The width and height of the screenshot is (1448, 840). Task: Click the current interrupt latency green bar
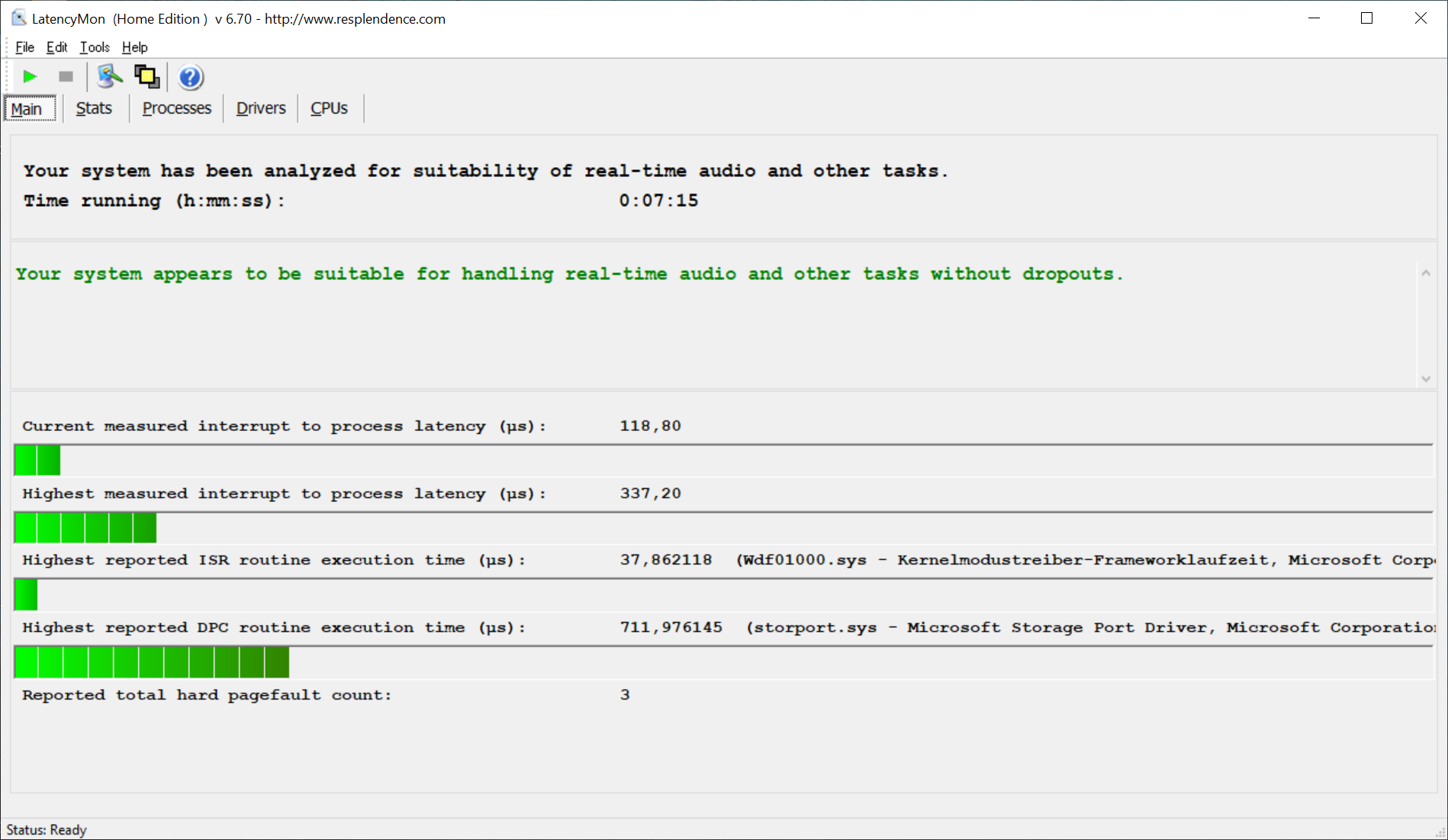pos(37,461)
